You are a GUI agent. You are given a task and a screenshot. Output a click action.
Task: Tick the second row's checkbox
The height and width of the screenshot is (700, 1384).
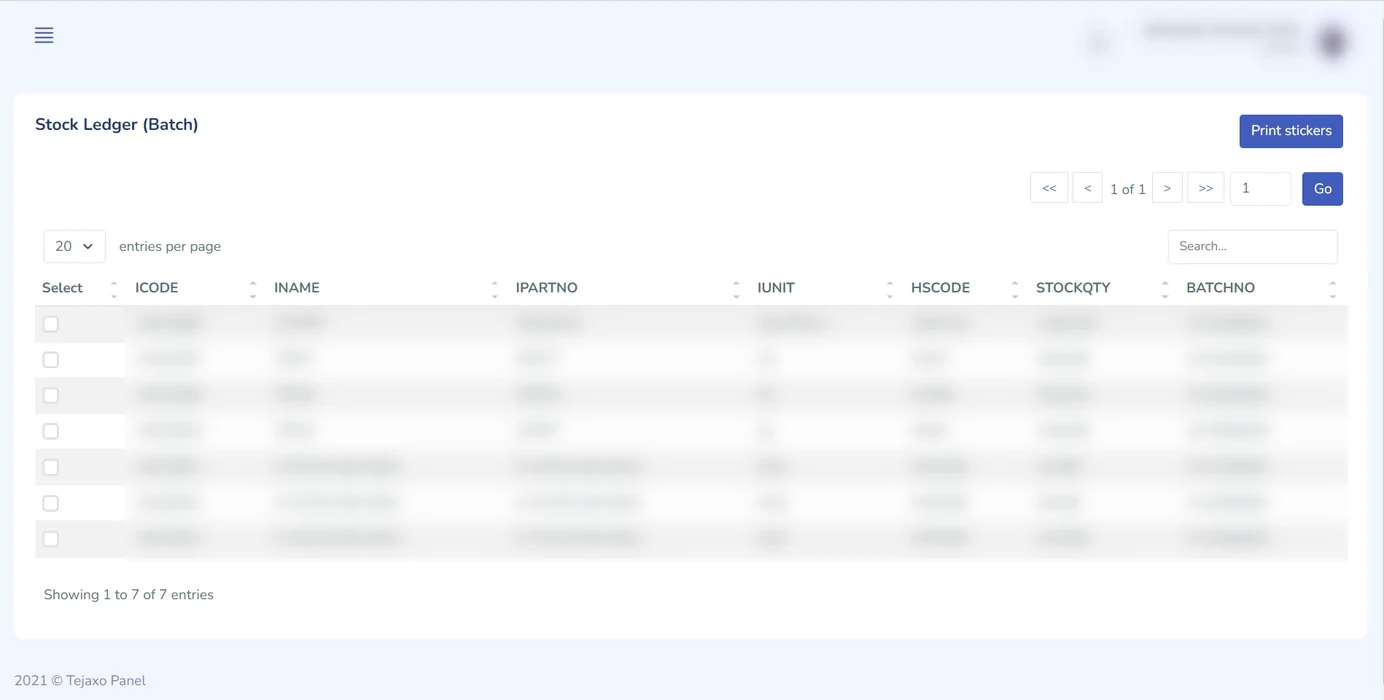(x=51, y=360)
